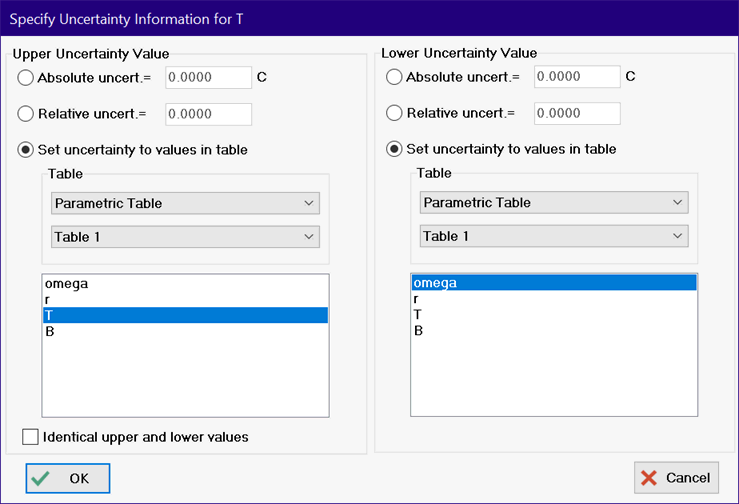Screen dimensions: 739x504
Task: Select r in upper variable list
Action: [x=185, y=299]
